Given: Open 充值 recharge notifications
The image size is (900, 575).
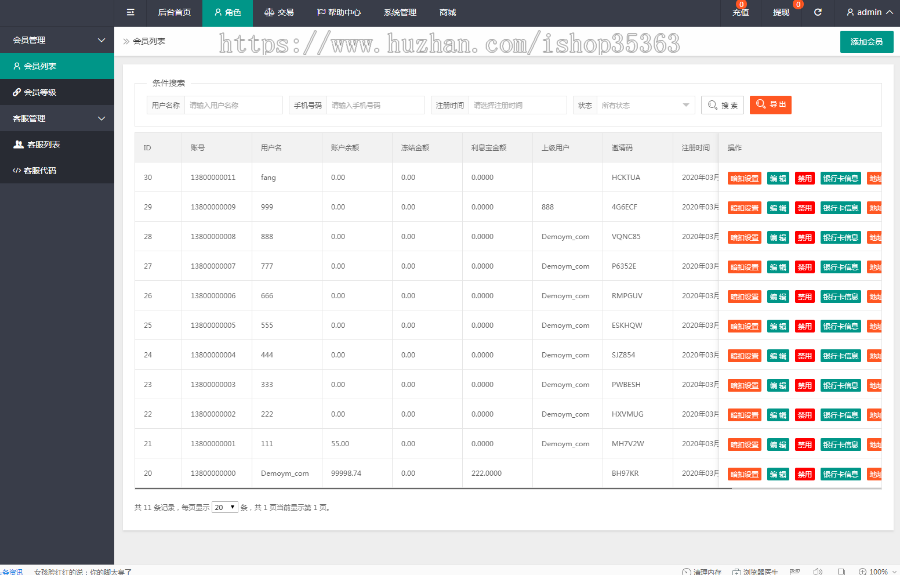Looking at the screenshot, I should [741, 13].
